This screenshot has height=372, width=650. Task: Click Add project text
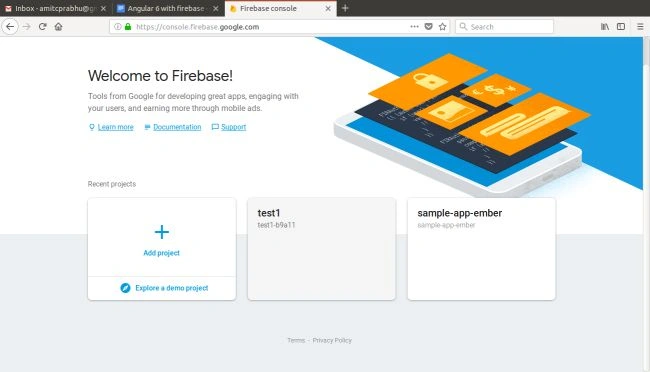[x=162, y=253]
